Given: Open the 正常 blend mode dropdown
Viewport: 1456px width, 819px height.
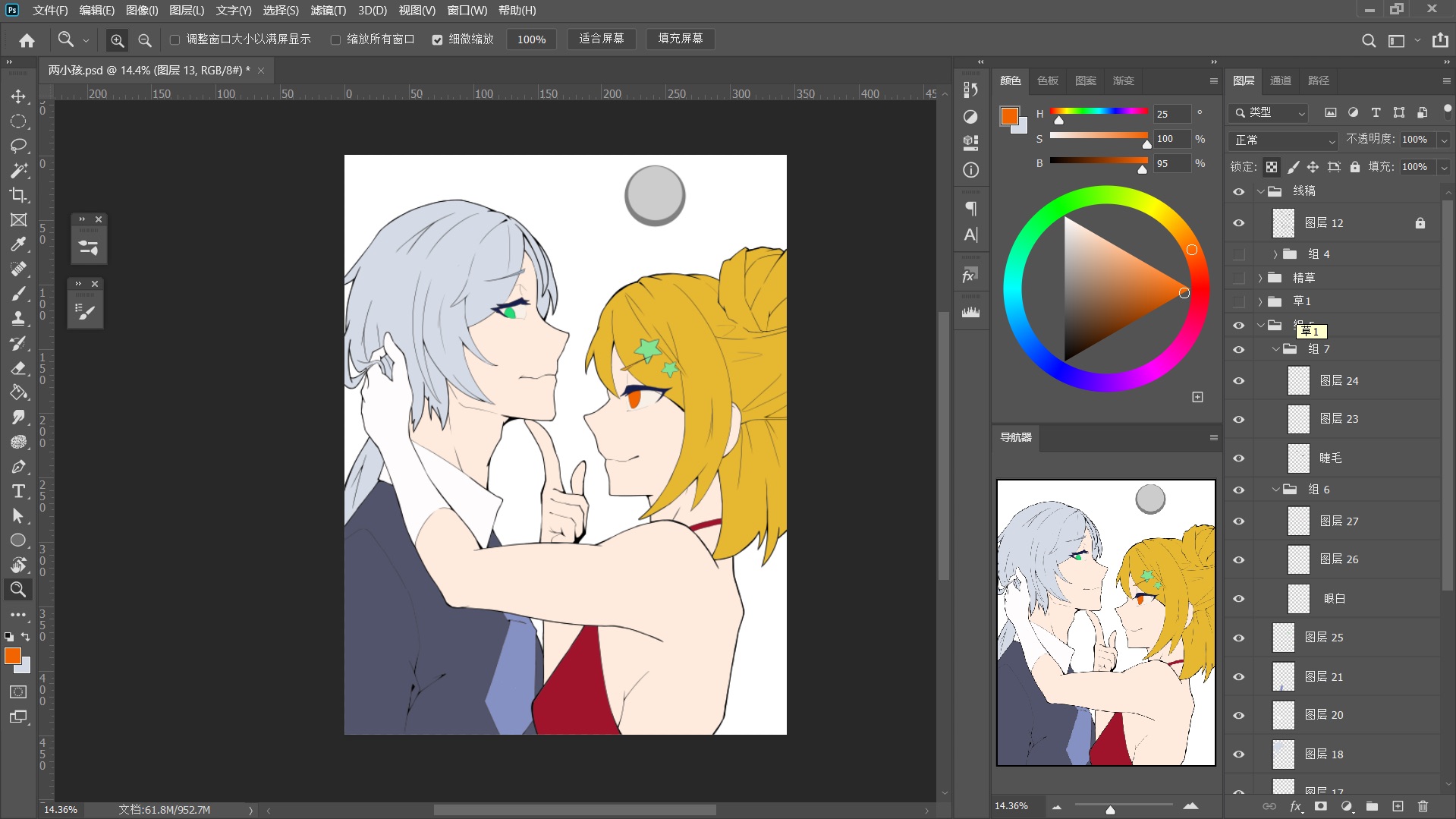Looking at the screenshot, I should (1283, 140).
